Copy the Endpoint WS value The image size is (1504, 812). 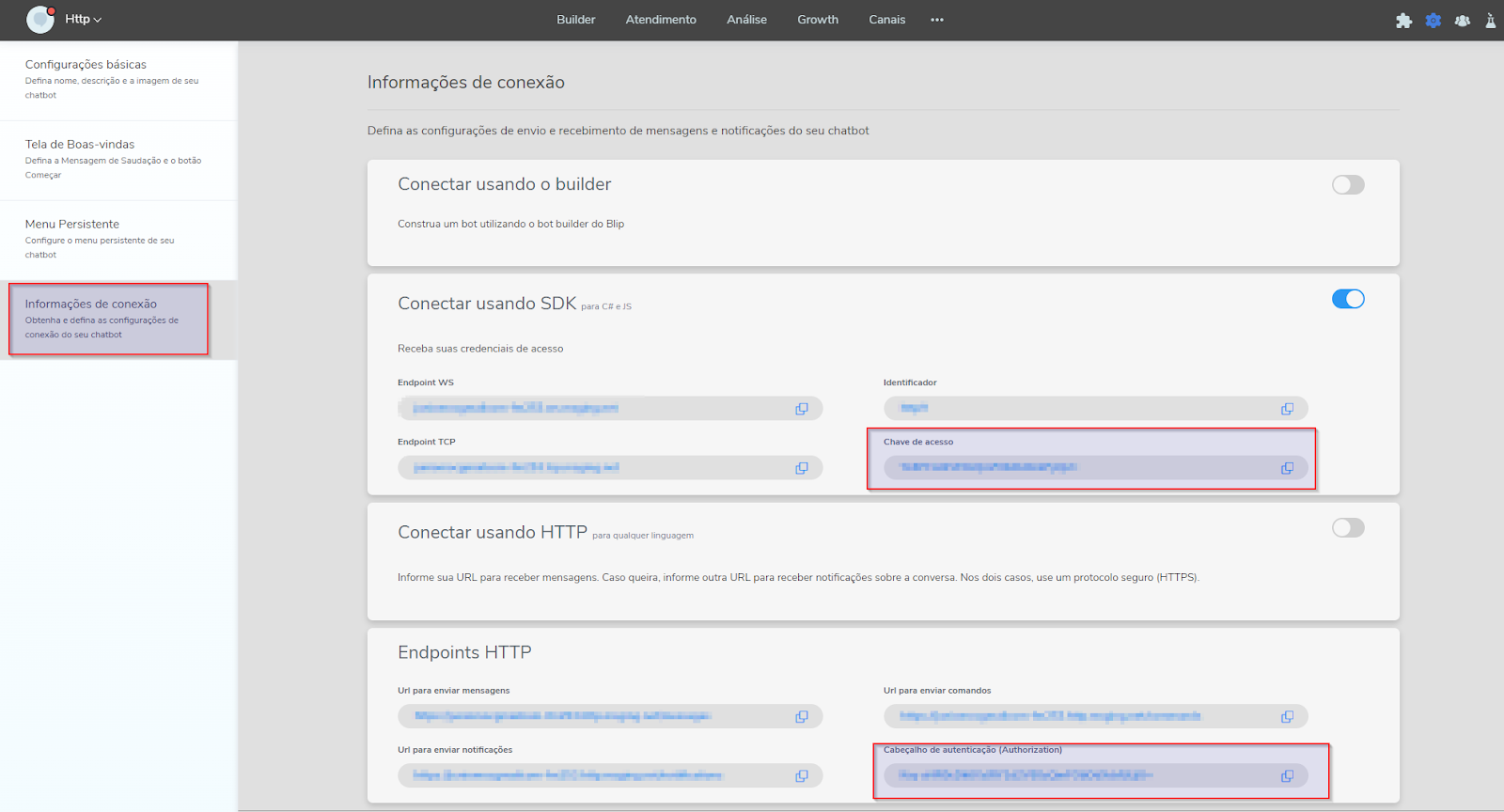[x=802, y=409]
